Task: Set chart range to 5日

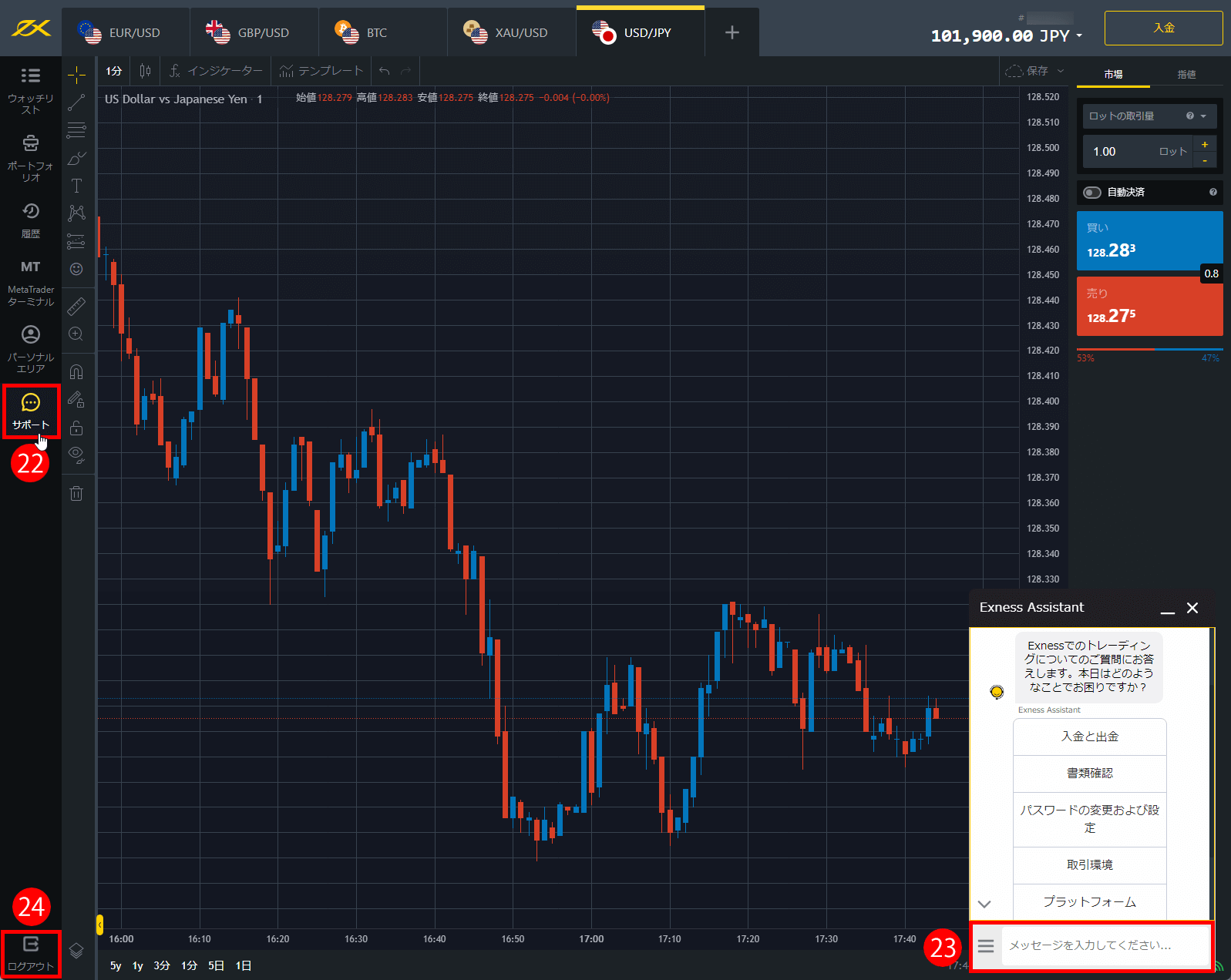Action: pos(217,965)
